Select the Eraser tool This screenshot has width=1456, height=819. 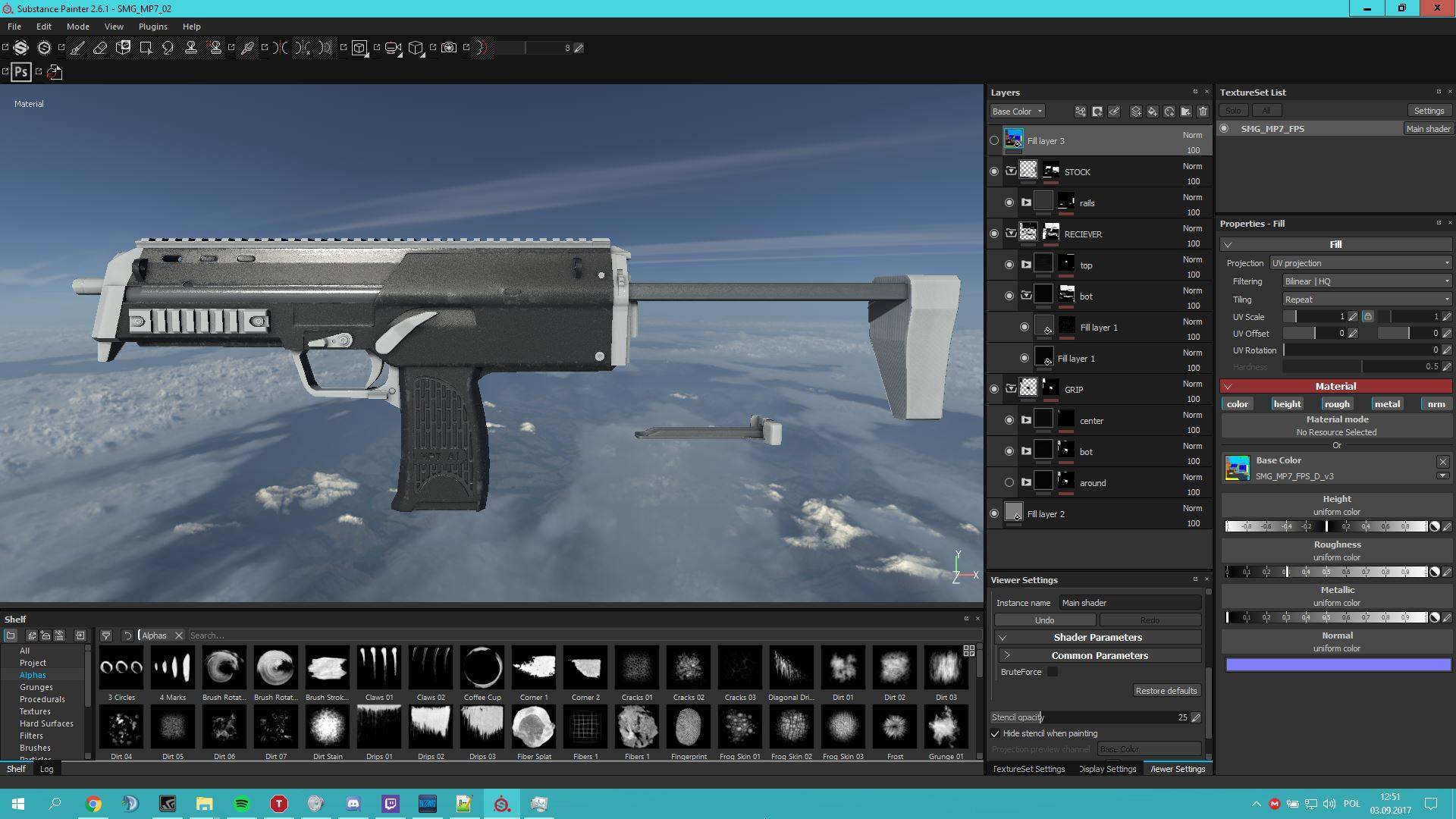coord(100,48)
